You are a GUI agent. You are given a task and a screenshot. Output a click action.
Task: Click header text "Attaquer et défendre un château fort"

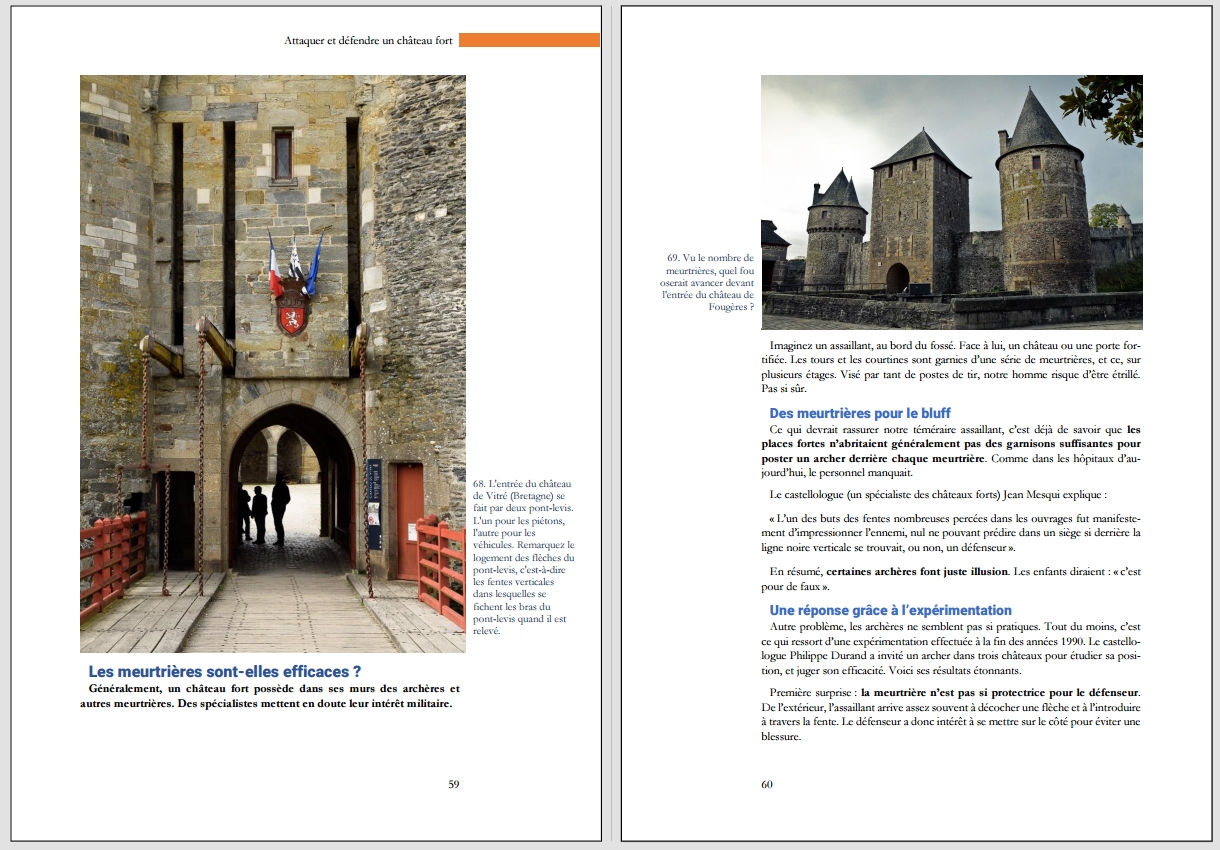(x=368, y=41)
